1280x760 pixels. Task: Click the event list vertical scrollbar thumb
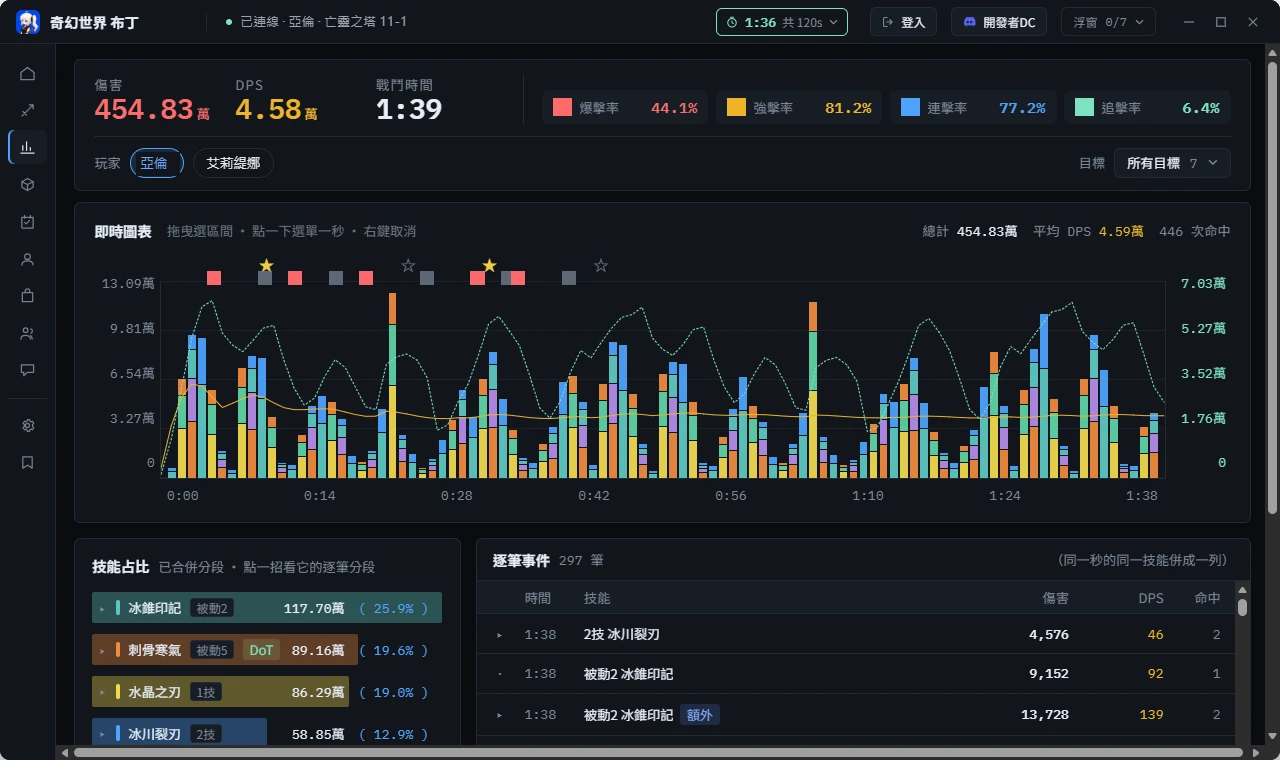(x=1242, y=607)
